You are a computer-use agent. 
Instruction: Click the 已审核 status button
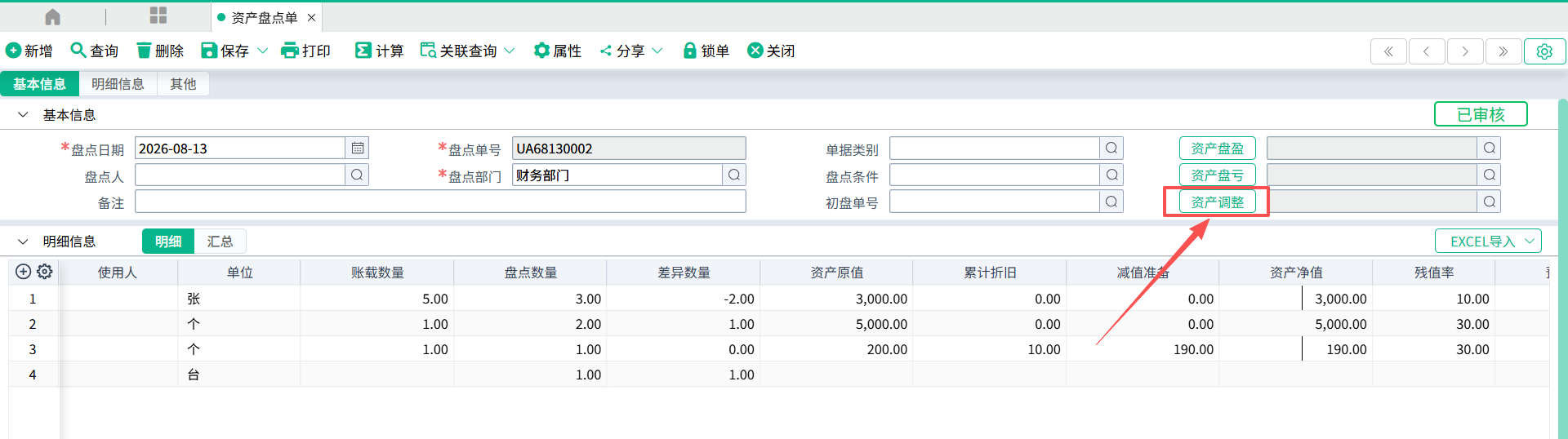1481,114
